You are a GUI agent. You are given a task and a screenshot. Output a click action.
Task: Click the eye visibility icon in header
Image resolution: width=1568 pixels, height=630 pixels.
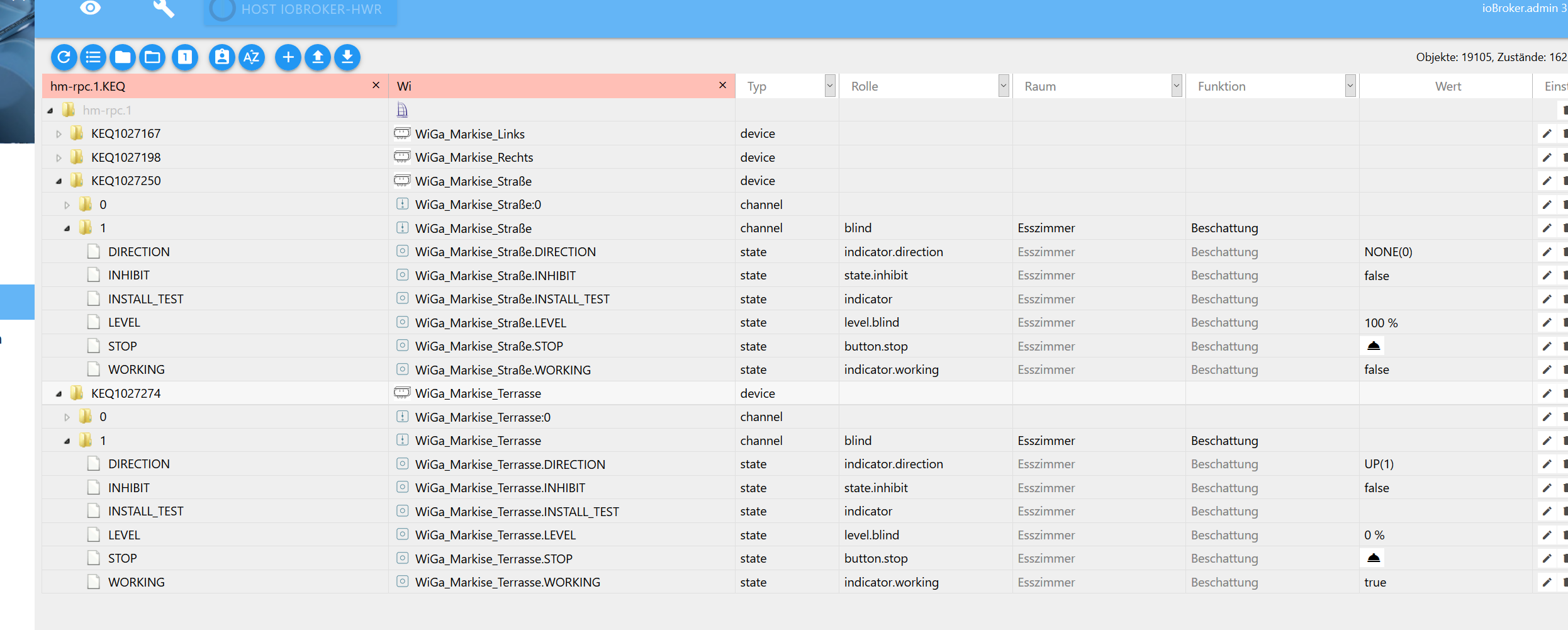pos(91,8)
